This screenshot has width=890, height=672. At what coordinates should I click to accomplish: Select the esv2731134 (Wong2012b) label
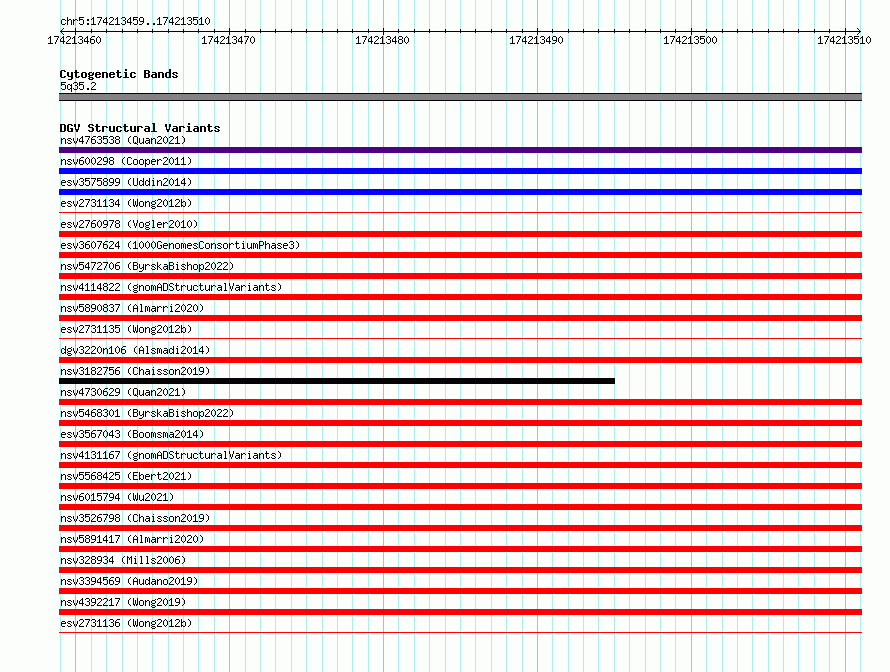click(x=126, y=203)
